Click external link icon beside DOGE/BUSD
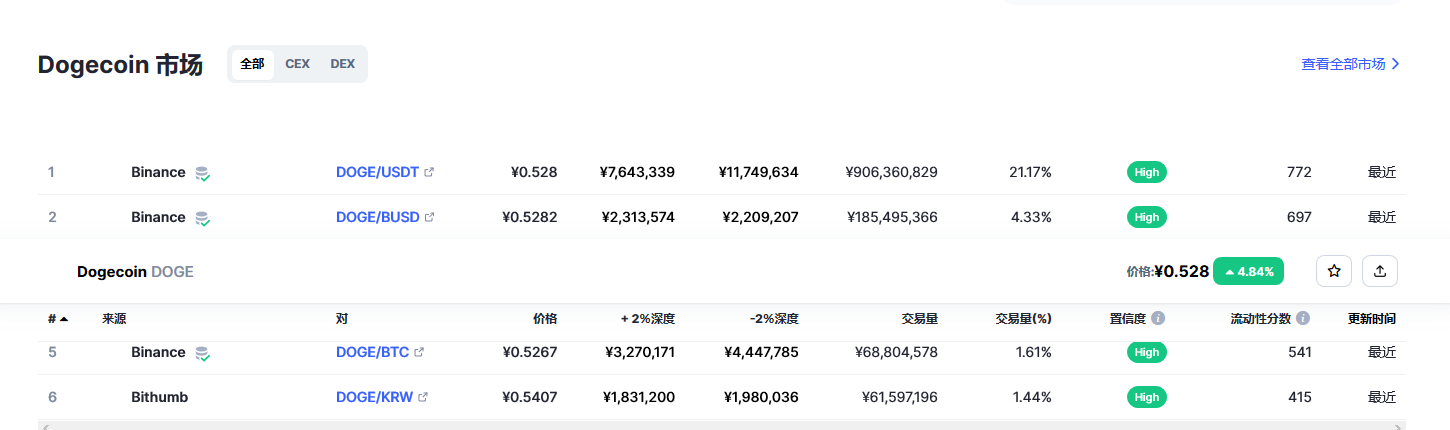1450x430 pixels. tap(429, 217)
